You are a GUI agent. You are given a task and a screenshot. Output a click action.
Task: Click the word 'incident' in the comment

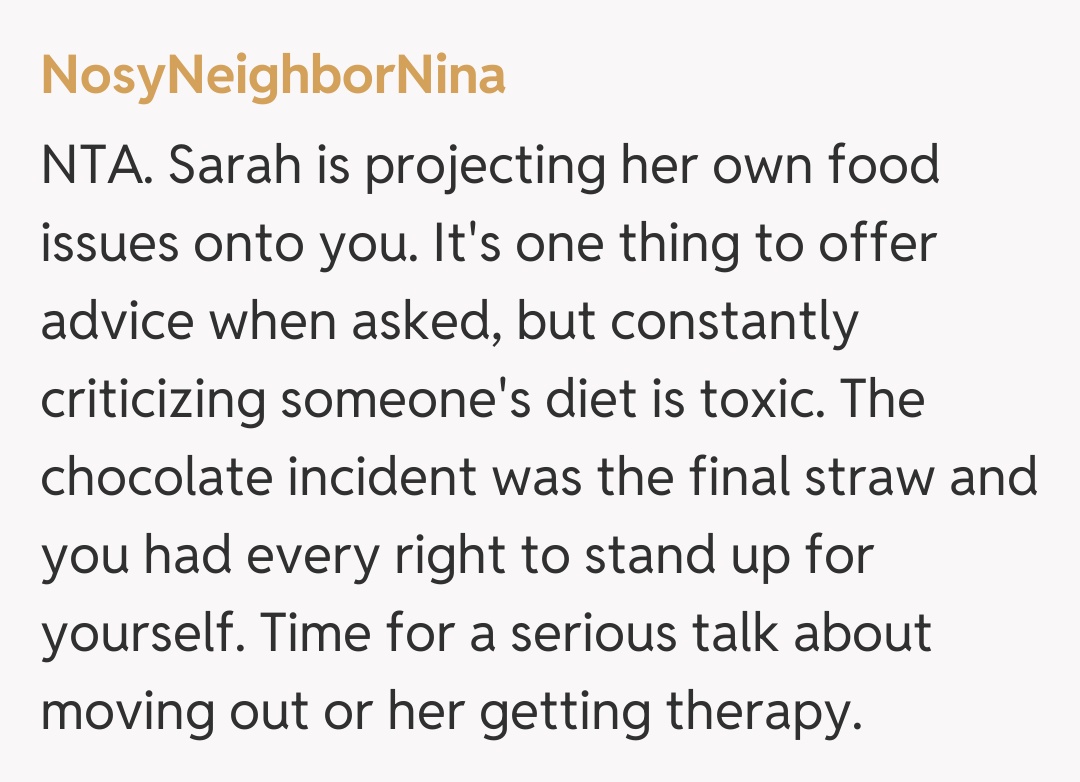382,478
